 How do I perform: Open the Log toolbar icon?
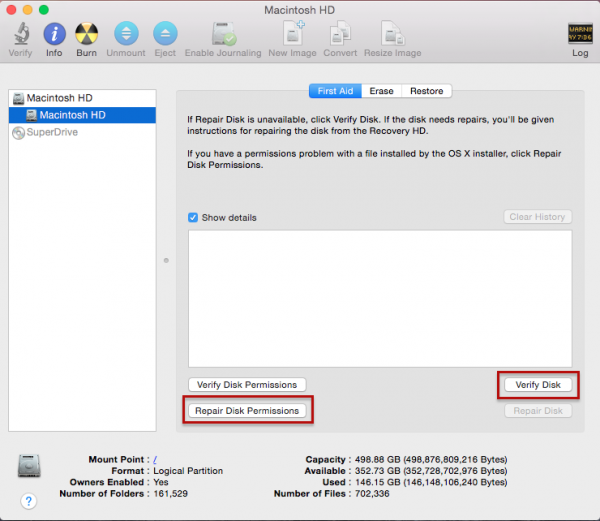tap(580, 34)
